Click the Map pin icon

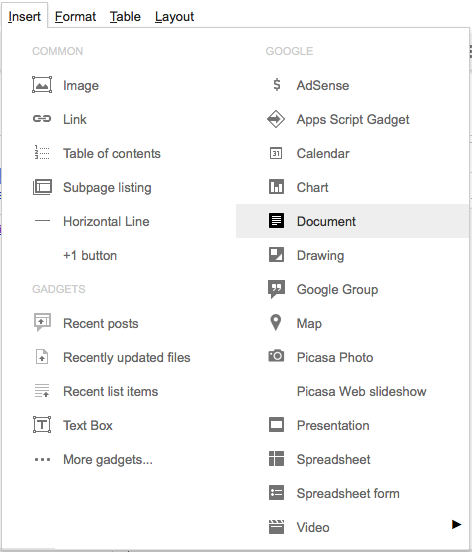[x=276, y=322]
